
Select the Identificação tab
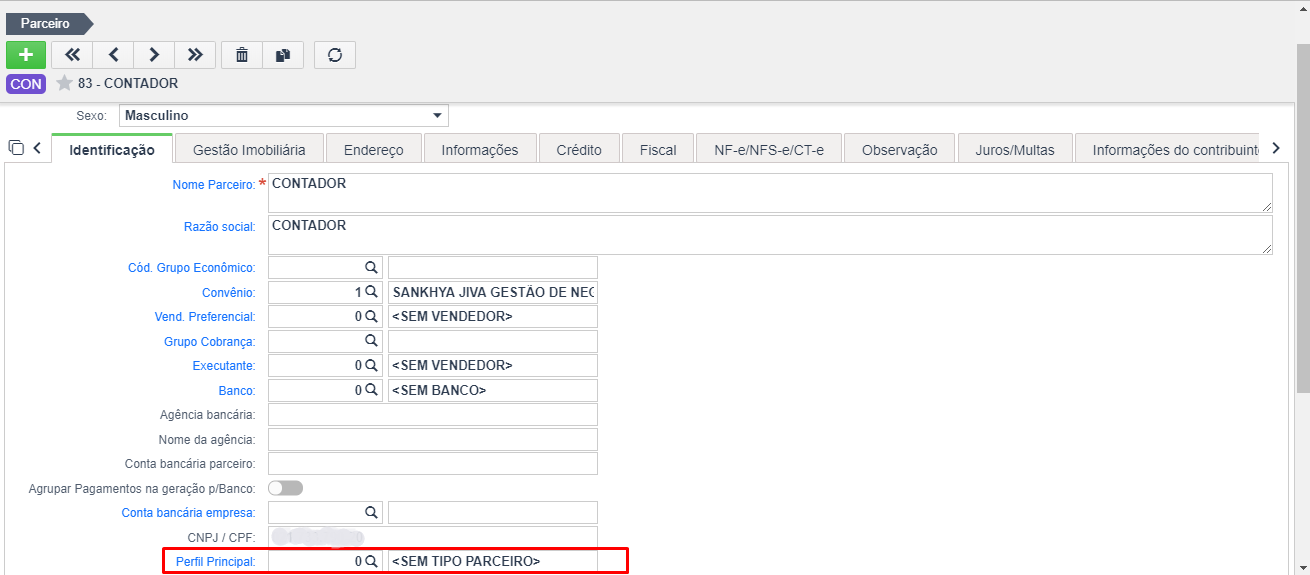tap(112, 149)
